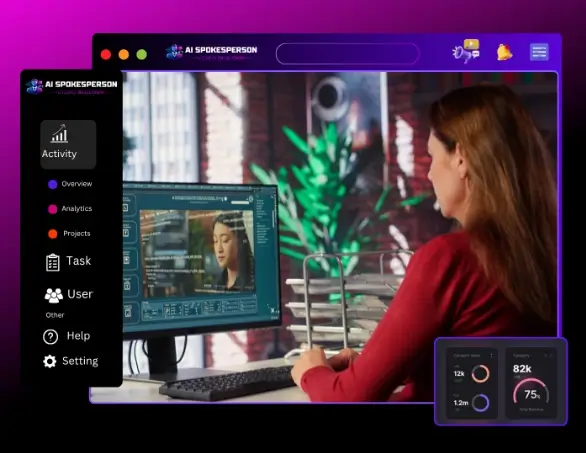This screenshot has width=586, height=453.
Task: Open the hamburger menu icon at top right
Action: tap(539, 52)
